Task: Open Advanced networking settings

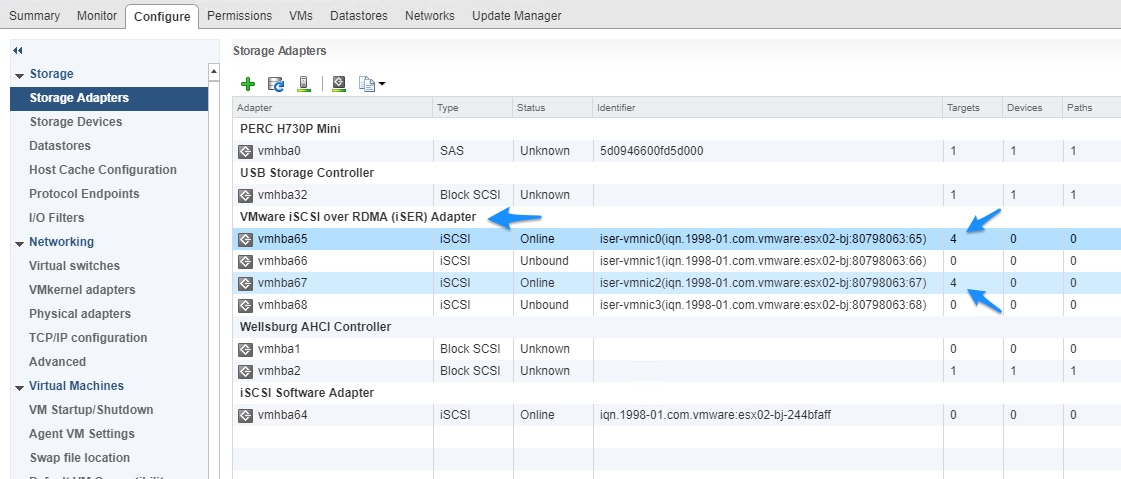Action: point(57,362)
